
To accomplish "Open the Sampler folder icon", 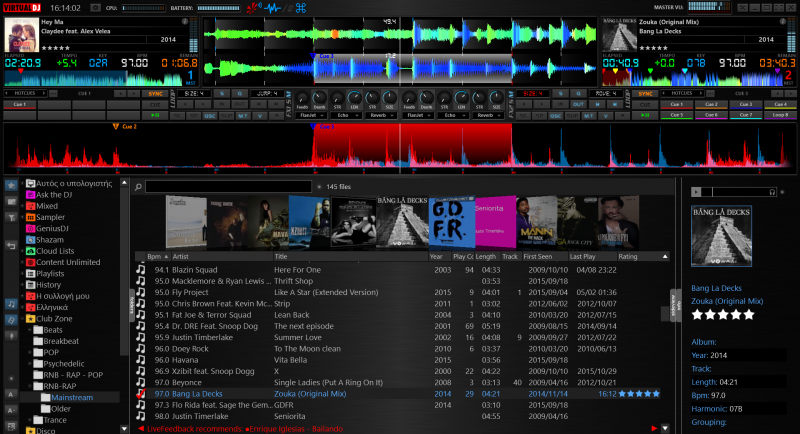I will coord(30,217).
